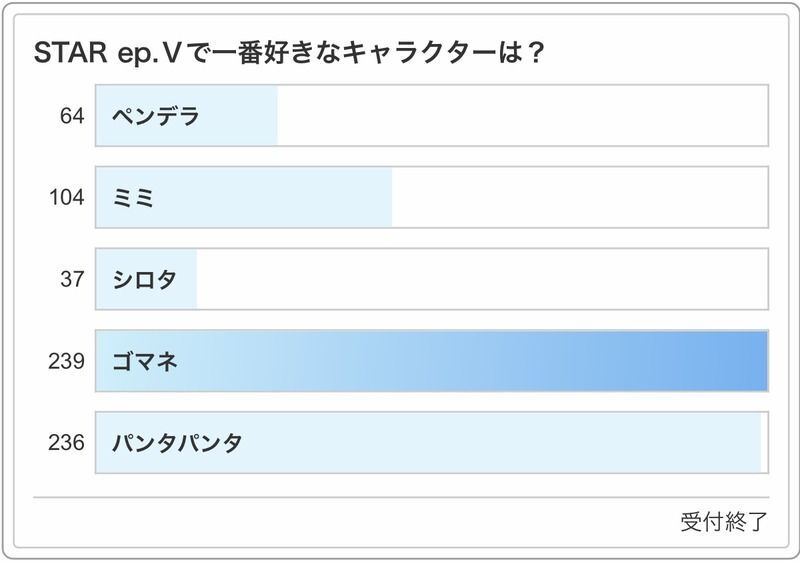Choose the ミミ option label

tap(135, 198)
